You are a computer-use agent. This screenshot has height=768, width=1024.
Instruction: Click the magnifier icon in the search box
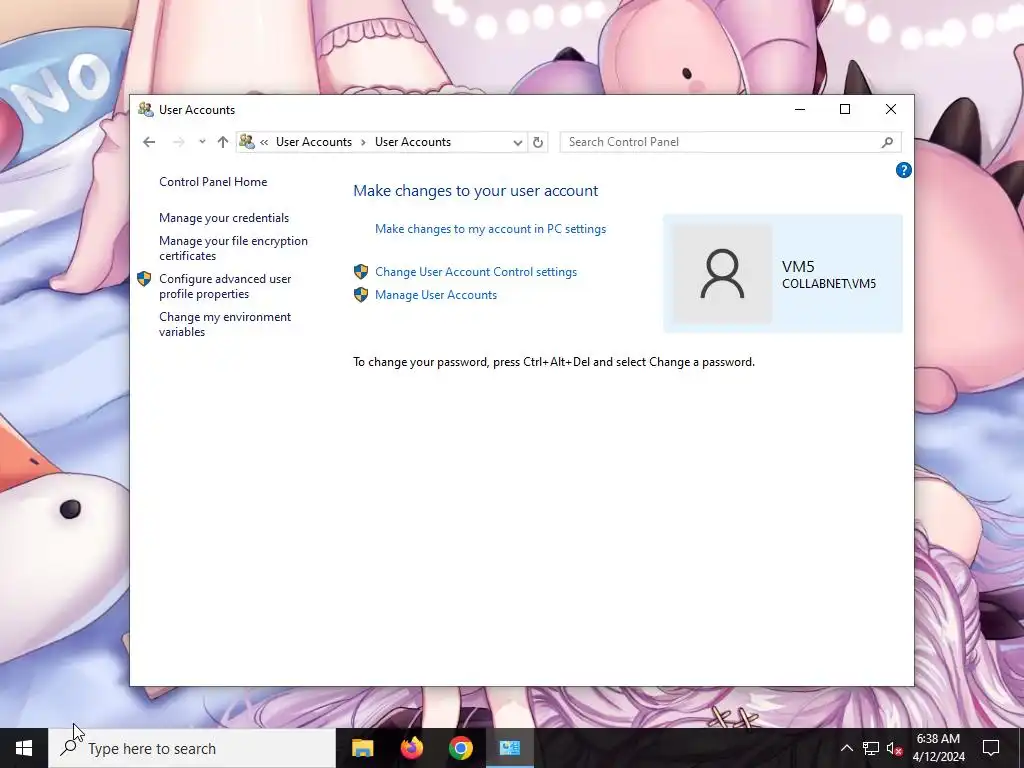(x=887, y=142)
